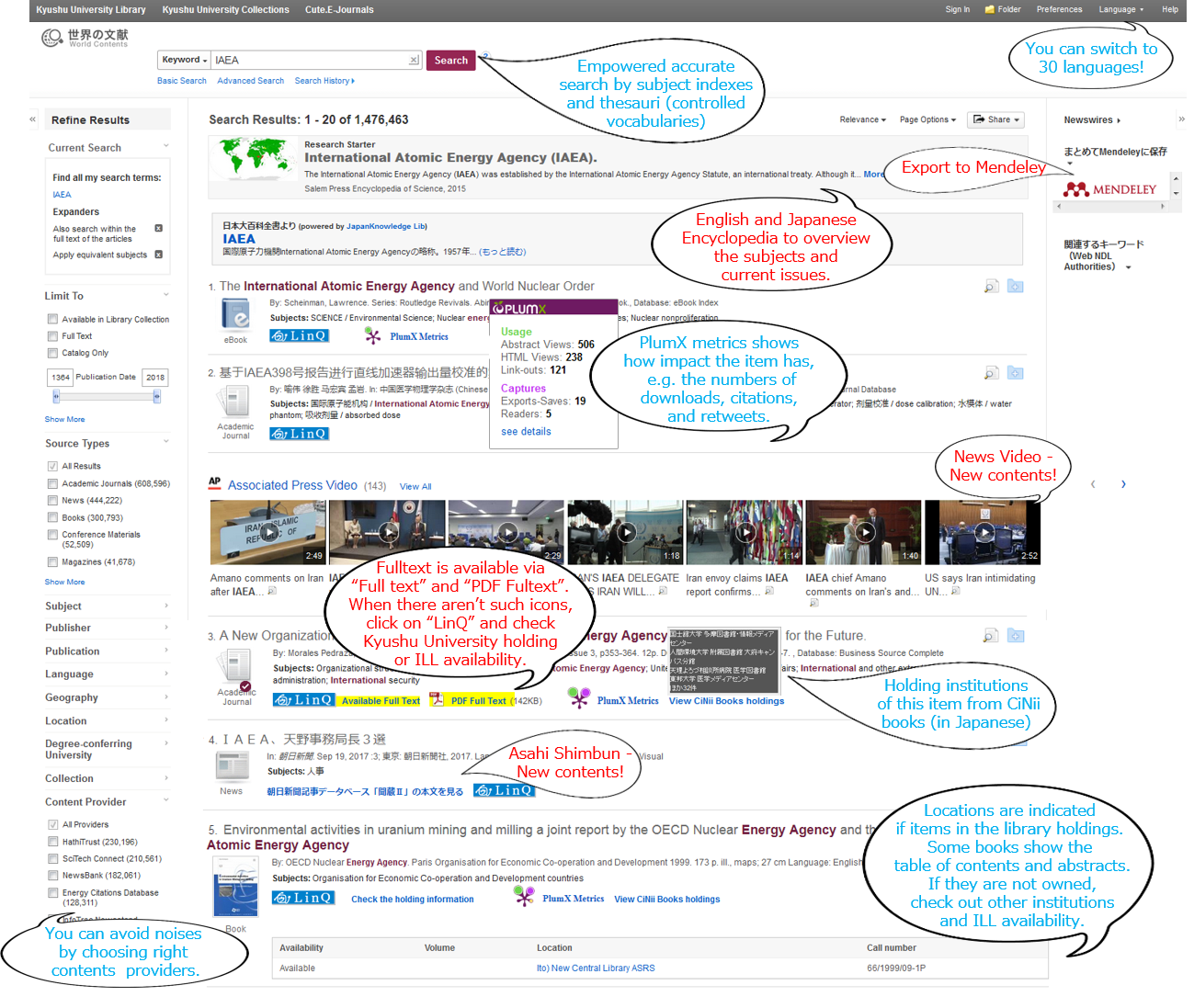1194x1008 pixels.
Task: Click right handle of publication date slider
Action: tap(156, 397)
